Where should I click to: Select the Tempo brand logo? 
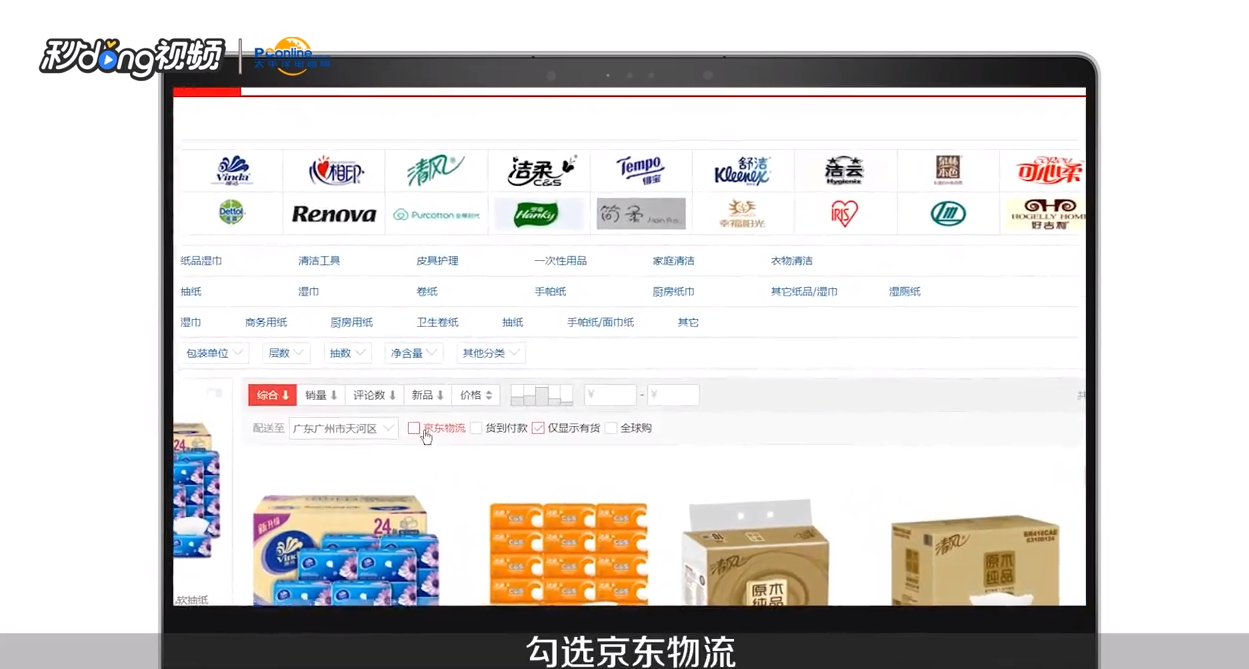coord(641,170)
